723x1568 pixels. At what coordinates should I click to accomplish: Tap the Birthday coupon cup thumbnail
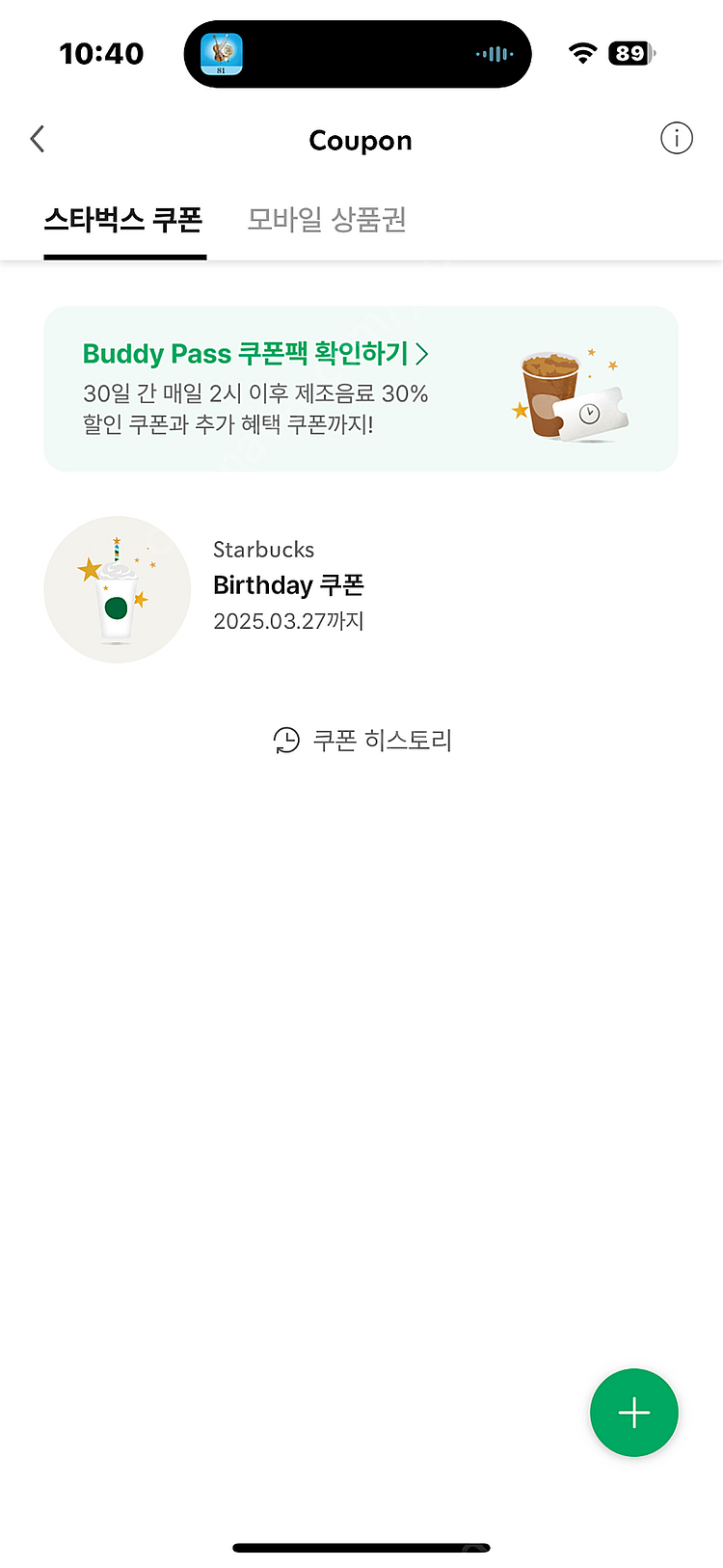click(117, 589)
